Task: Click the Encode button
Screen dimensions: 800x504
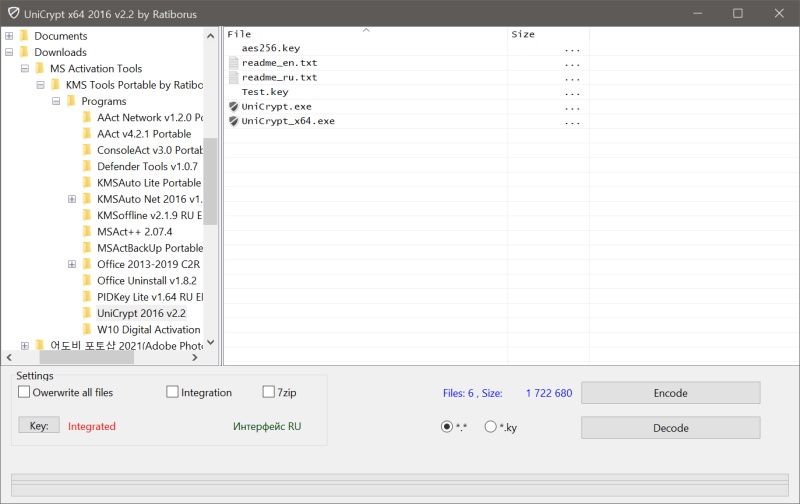Action: pos(670,393)
